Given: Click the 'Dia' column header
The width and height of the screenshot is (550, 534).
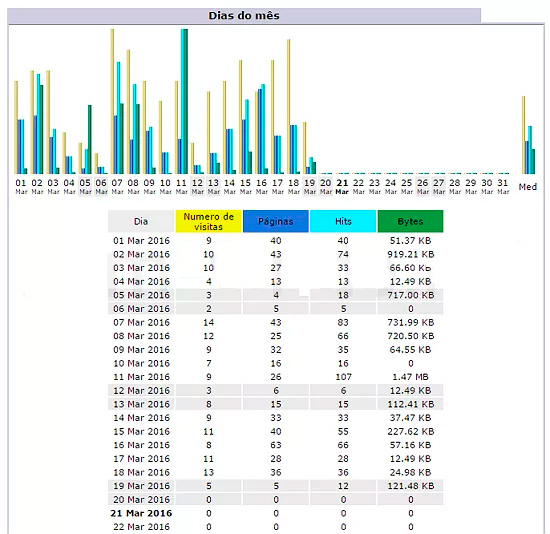Looking at the screenshot, I should click(141, 221).
